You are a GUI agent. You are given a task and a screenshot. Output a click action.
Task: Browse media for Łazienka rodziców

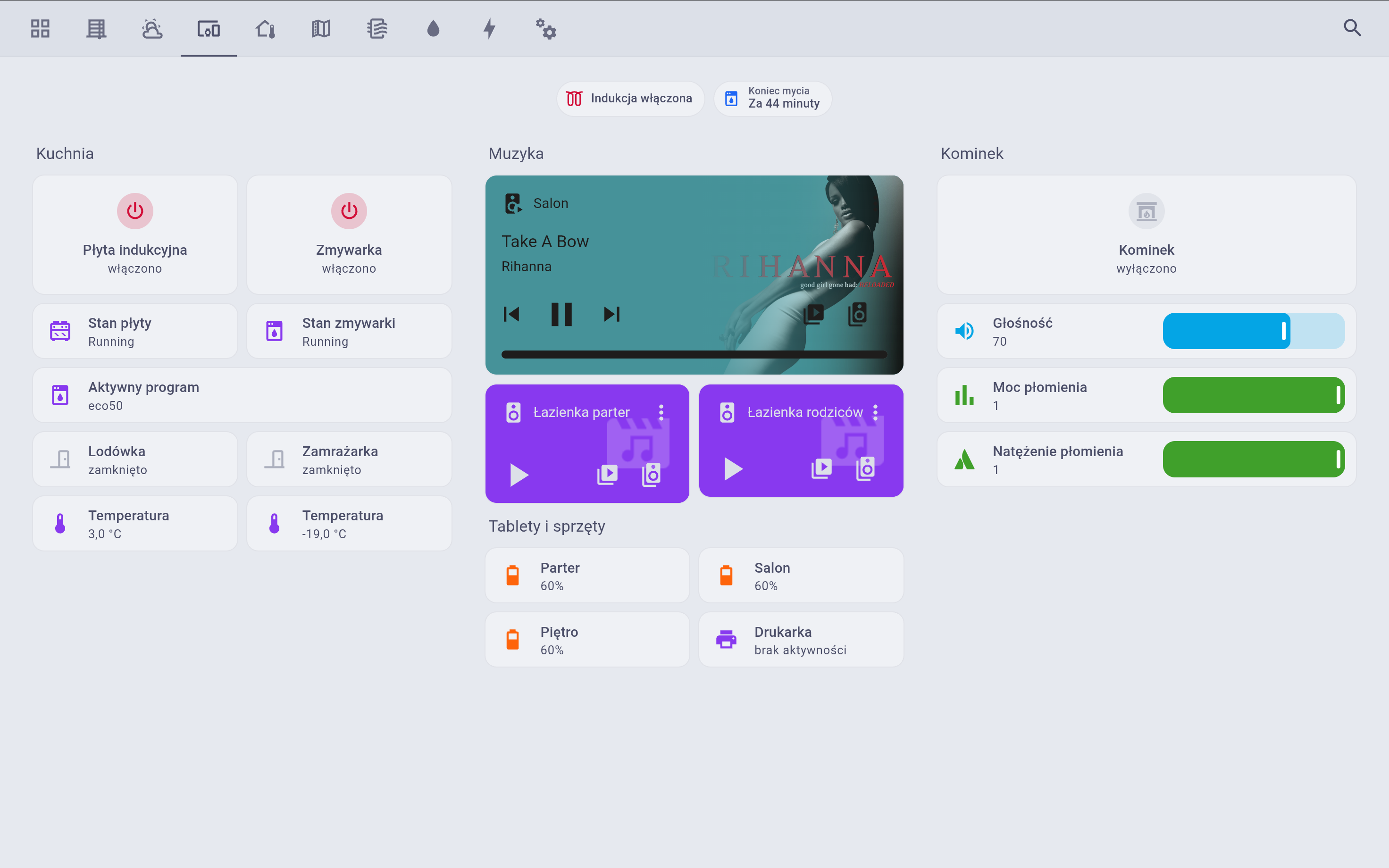click(821, 468)
